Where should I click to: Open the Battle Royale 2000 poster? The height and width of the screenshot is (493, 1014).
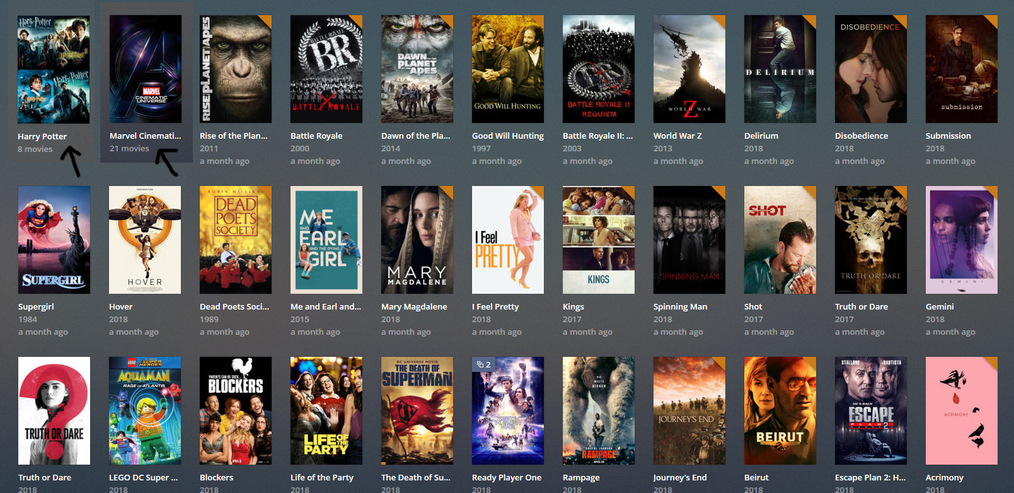(326, 69)
